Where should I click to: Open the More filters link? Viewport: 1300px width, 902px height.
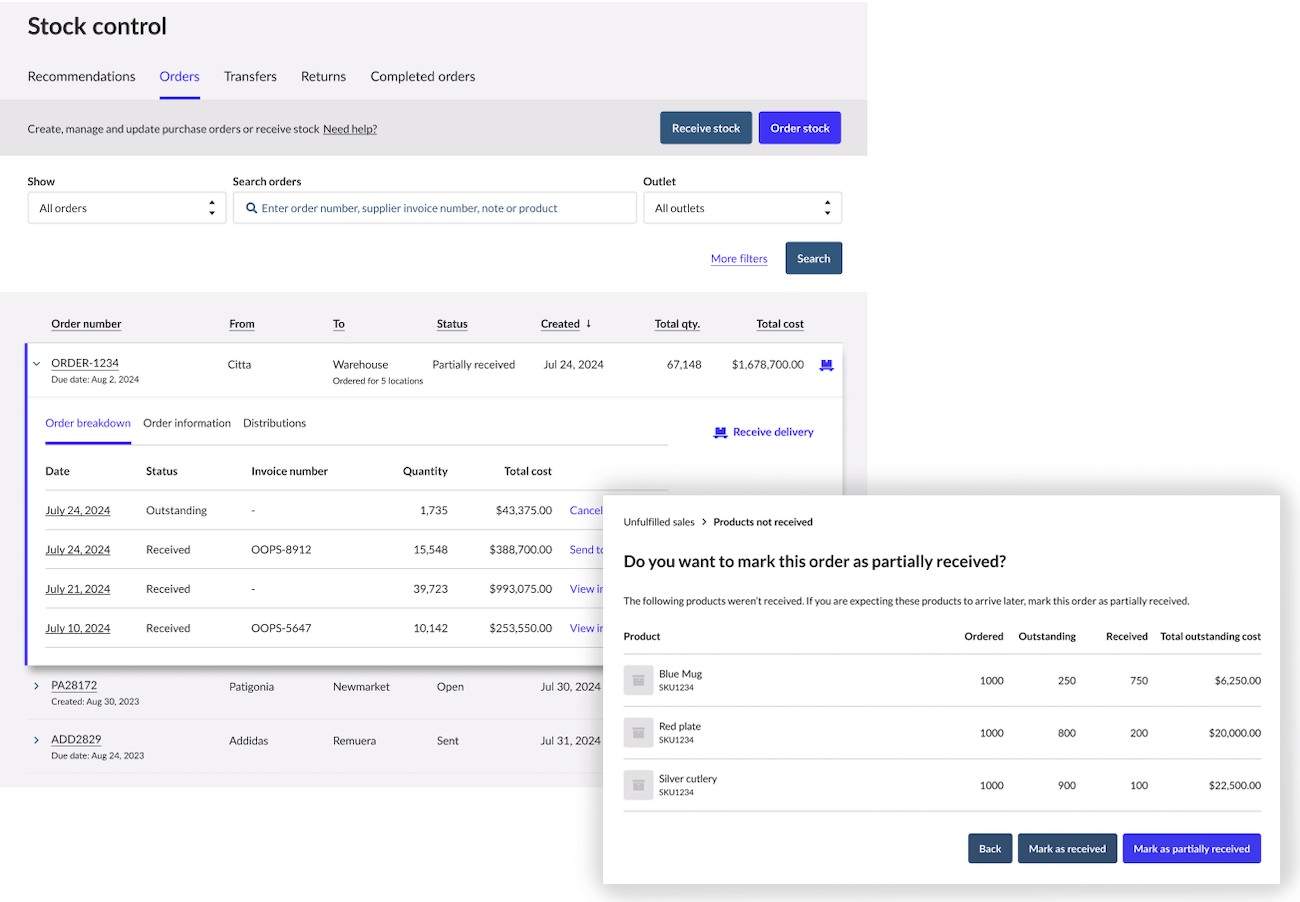tap(739, 259)
